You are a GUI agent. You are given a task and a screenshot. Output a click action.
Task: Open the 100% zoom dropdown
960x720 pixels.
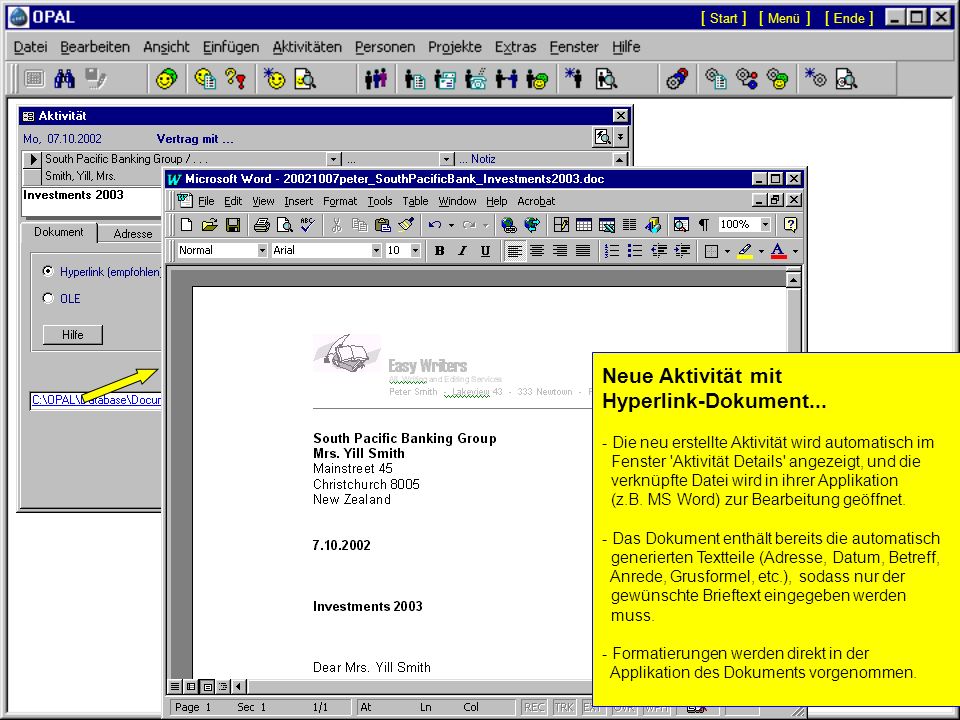[x=765, y=225]
